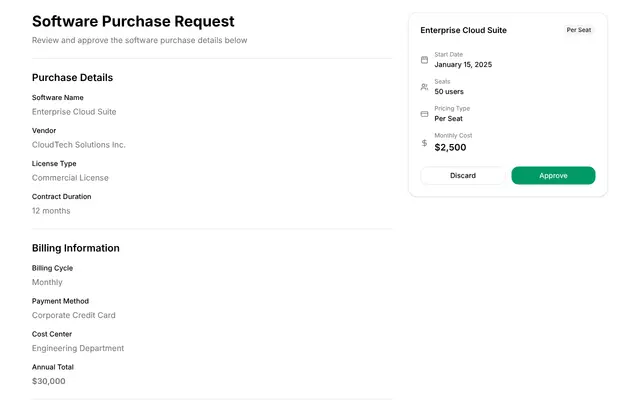Discard the purchase request
640x400 pixels.
(462, 176)
